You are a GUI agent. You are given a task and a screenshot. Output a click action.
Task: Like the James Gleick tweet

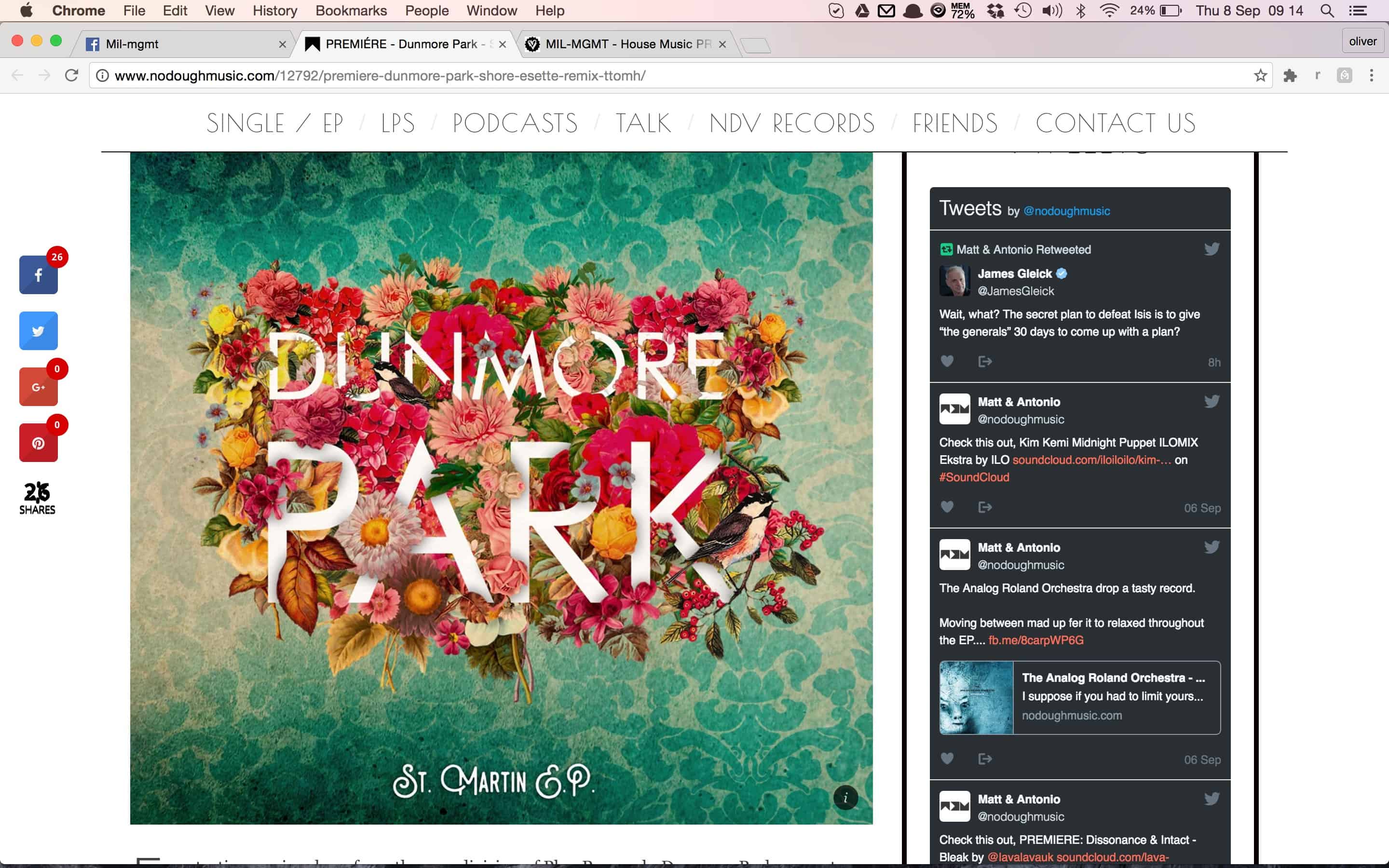947,361
